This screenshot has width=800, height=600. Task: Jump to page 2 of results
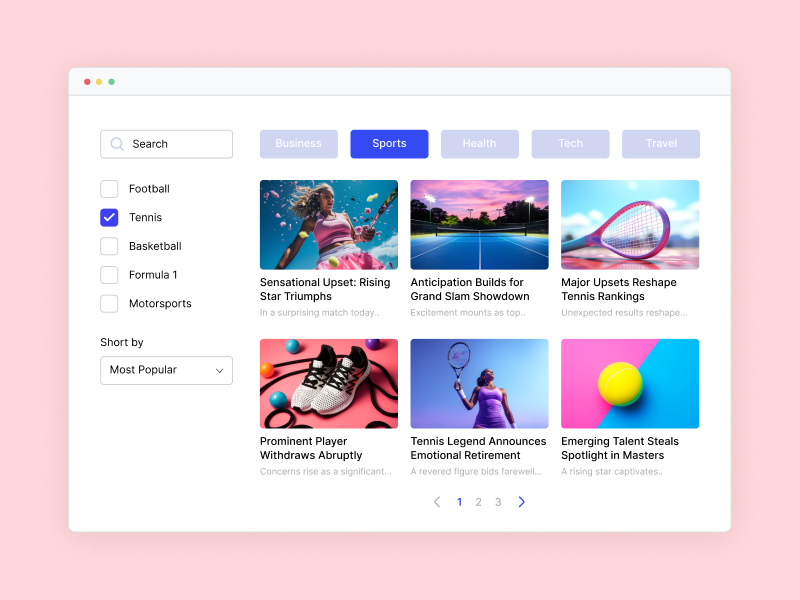coord(478,502)
